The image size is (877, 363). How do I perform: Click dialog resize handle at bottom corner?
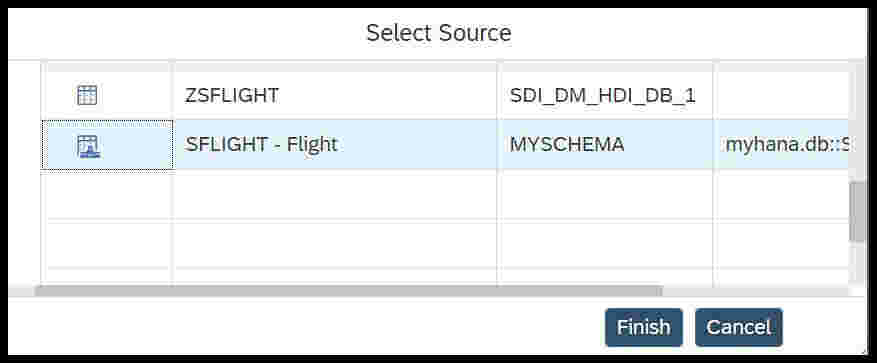[x=865, y=351]
